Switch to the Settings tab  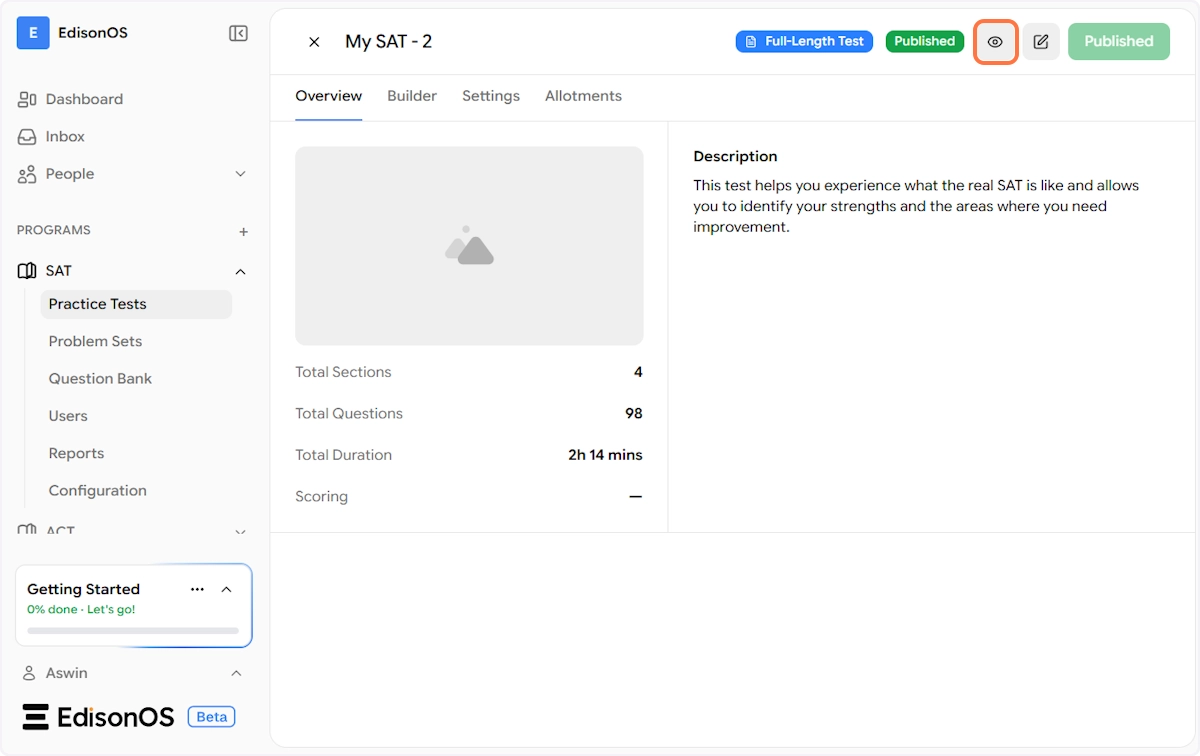[x=490, y=96]
